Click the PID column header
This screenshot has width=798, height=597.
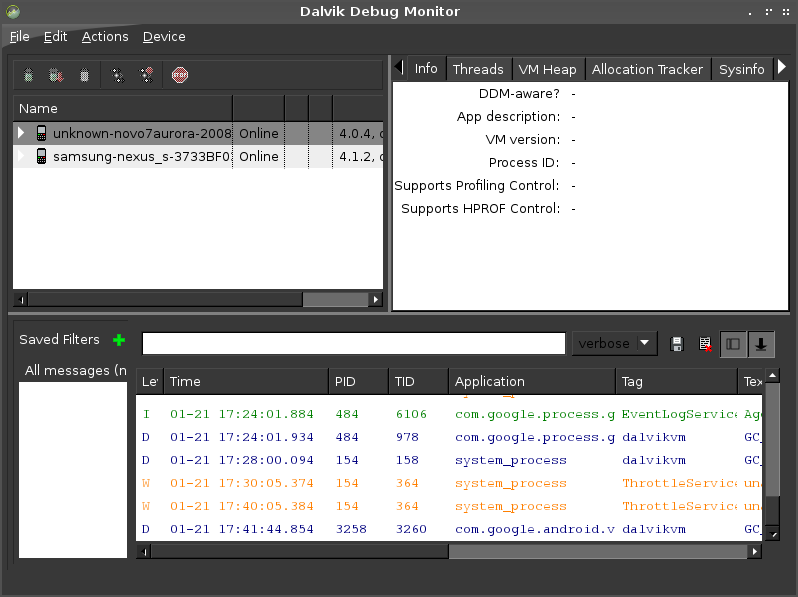click(x=358, y=381)
